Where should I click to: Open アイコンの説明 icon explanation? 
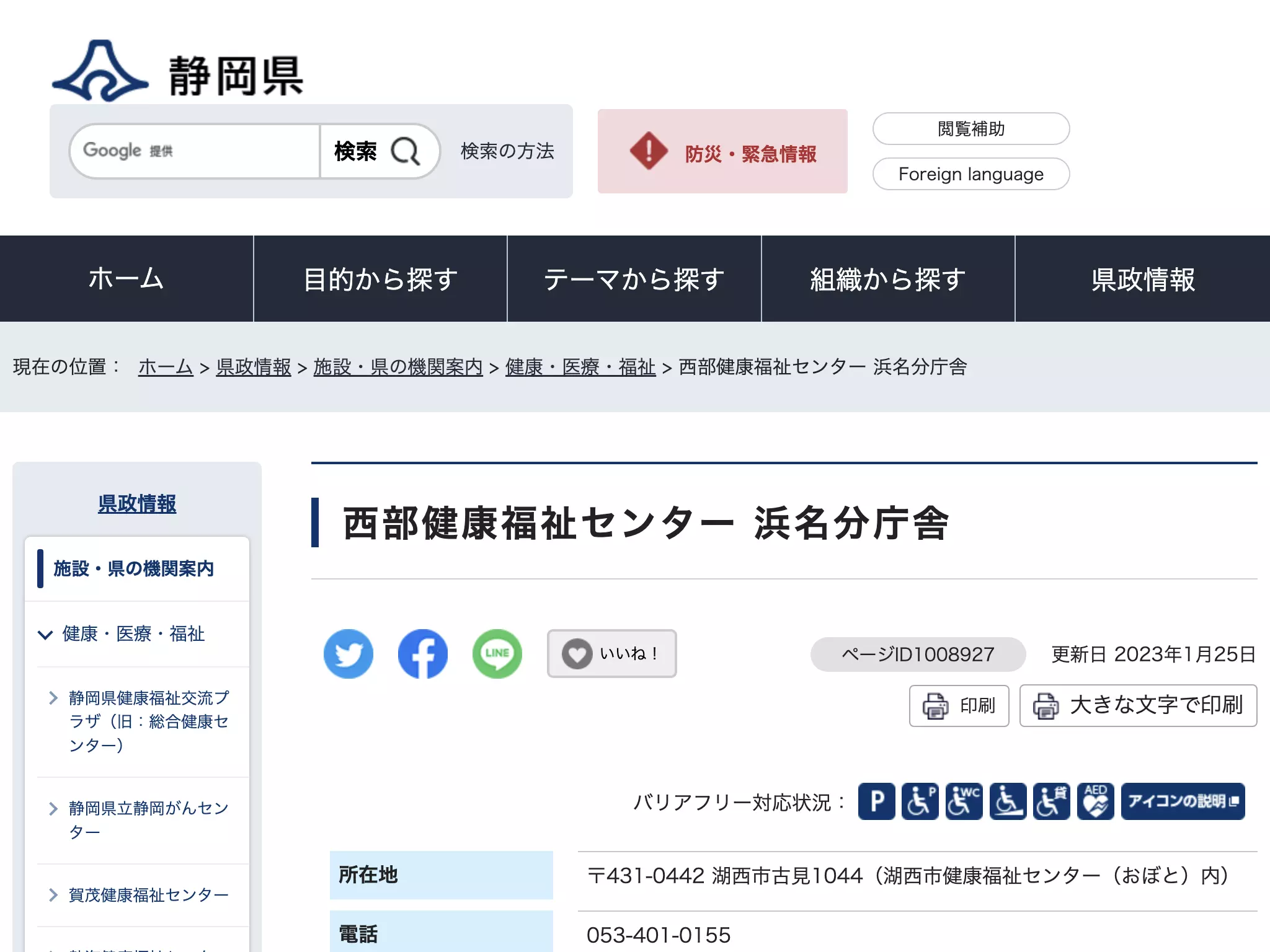coord(1183,801)
